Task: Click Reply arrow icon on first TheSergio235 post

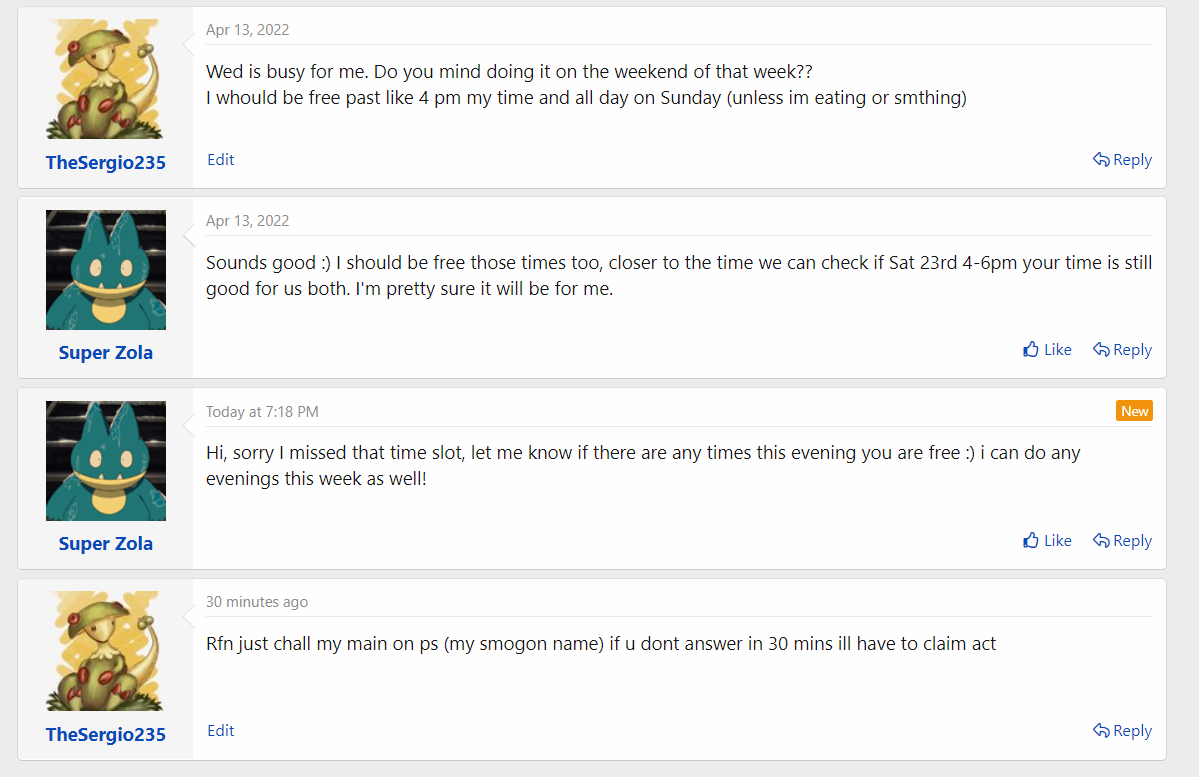Action: click(1101, 160)
